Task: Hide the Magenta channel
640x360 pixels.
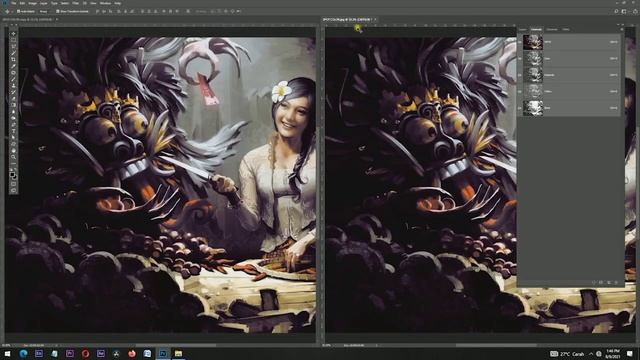Action: (x=520, y=75)
